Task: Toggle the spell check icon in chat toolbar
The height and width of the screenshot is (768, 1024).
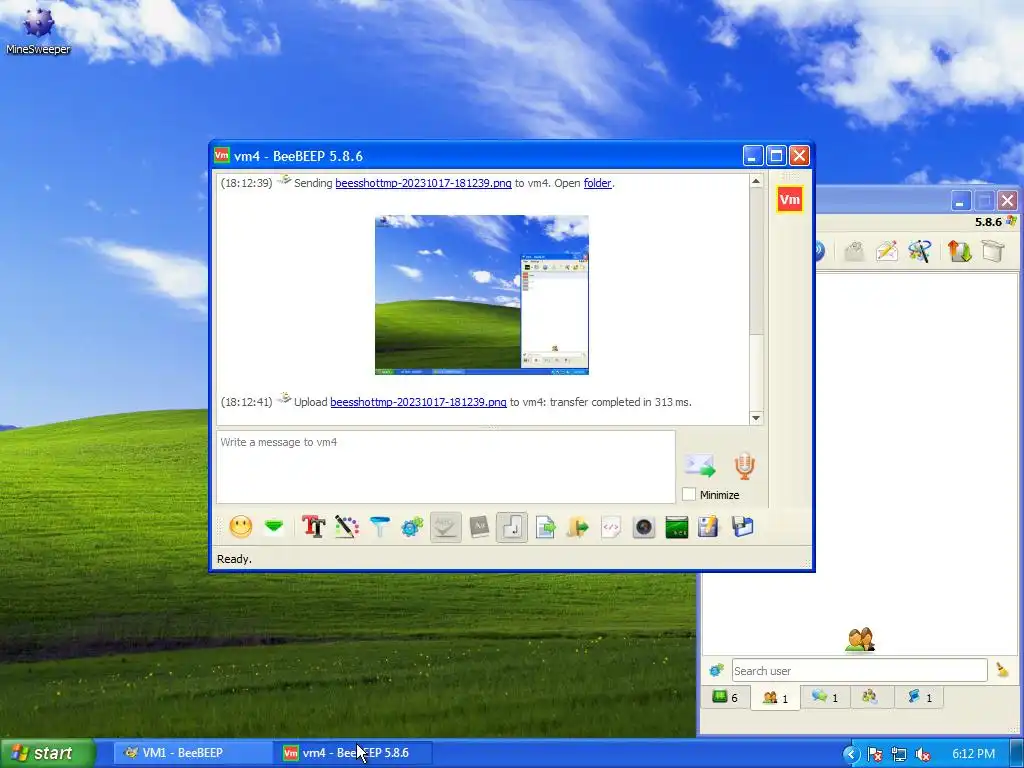Action: 446,526
